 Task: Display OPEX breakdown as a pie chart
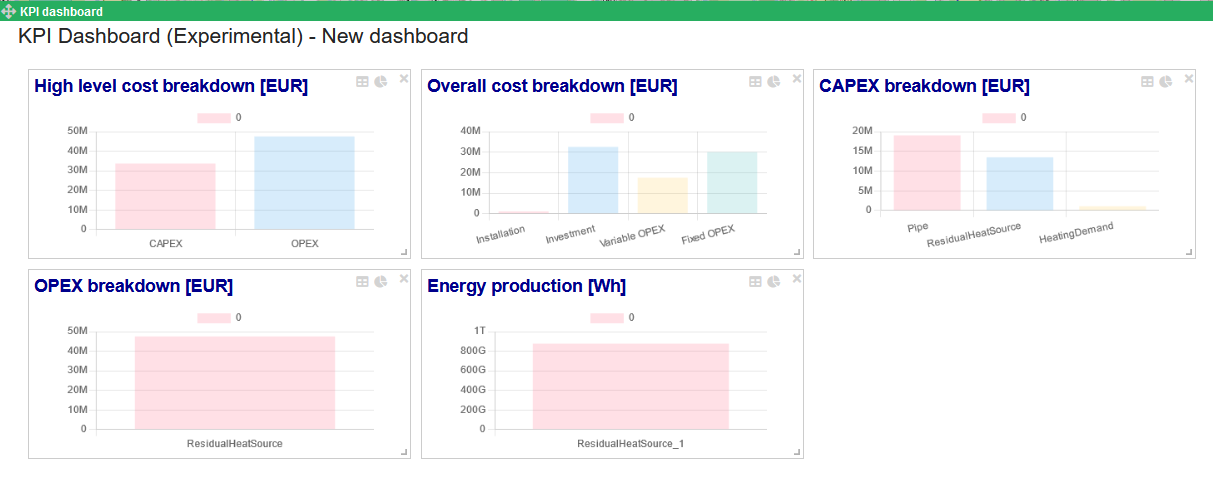(380, 282)
